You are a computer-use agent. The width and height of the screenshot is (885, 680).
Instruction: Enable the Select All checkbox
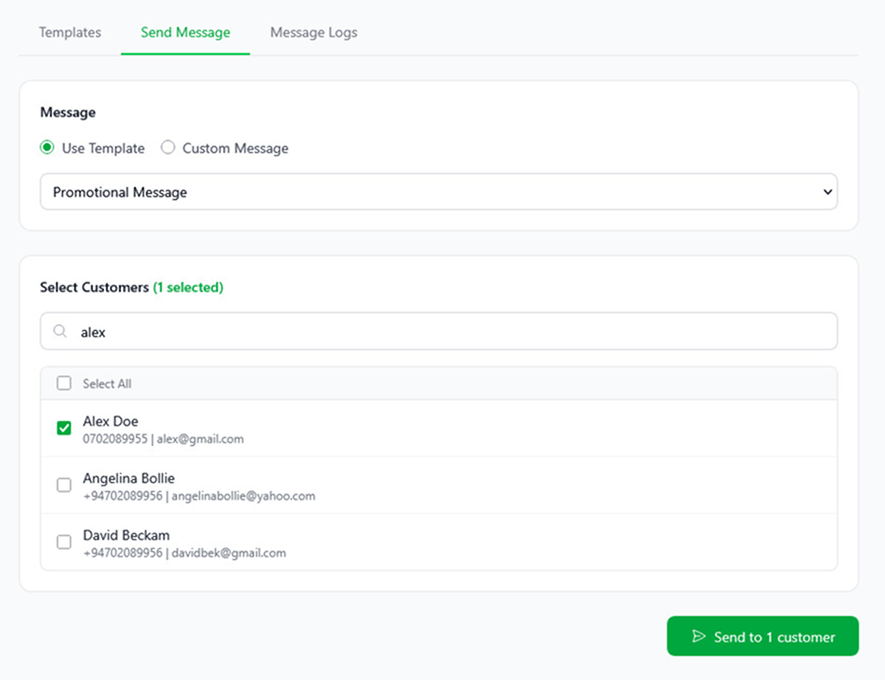[x=64, y=383]
